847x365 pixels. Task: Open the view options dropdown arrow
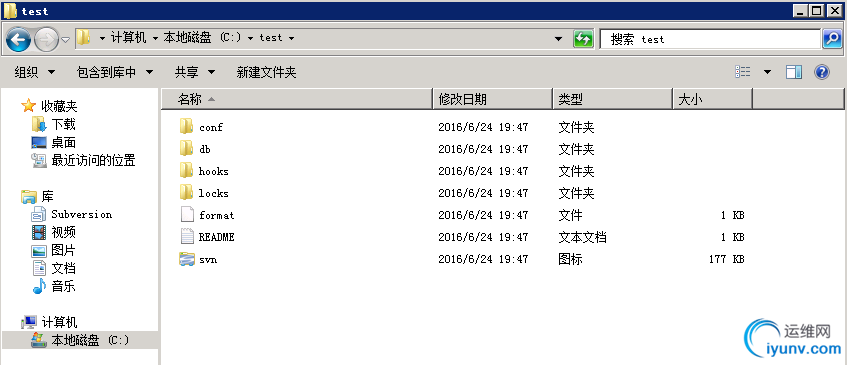(x=767, y=72)
